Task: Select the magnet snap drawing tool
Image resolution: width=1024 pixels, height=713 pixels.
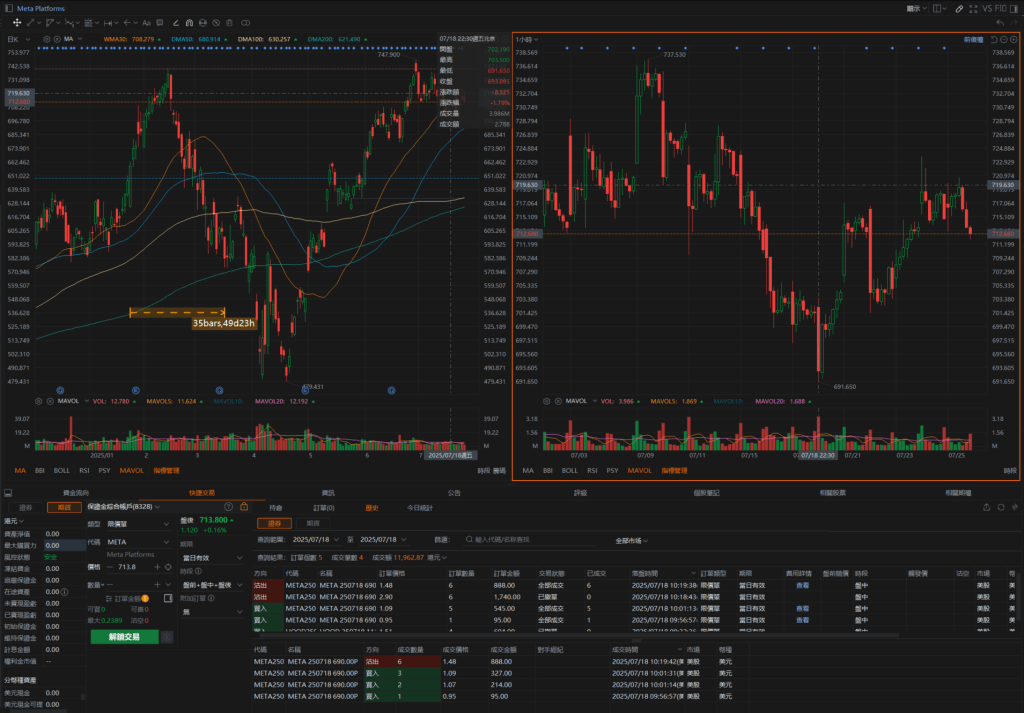Action: [191, 22]
